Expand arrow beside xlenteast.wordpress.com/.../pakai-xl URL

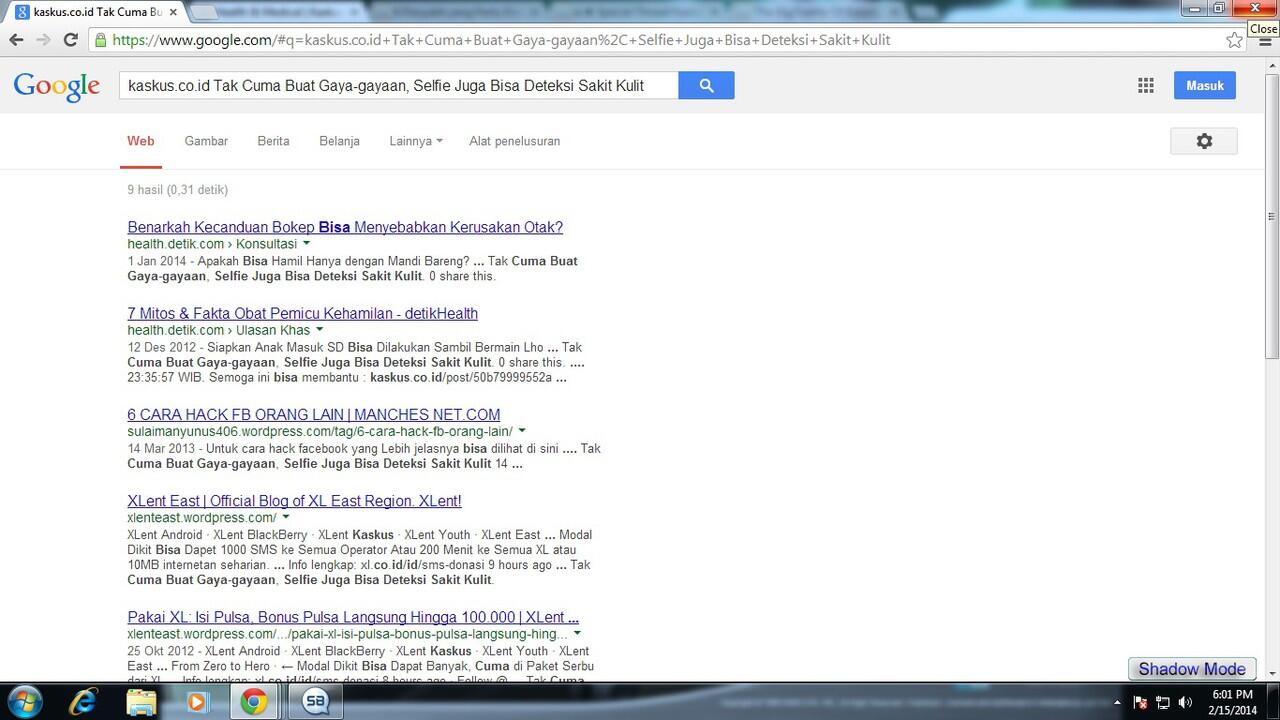(x=577, y=634)
